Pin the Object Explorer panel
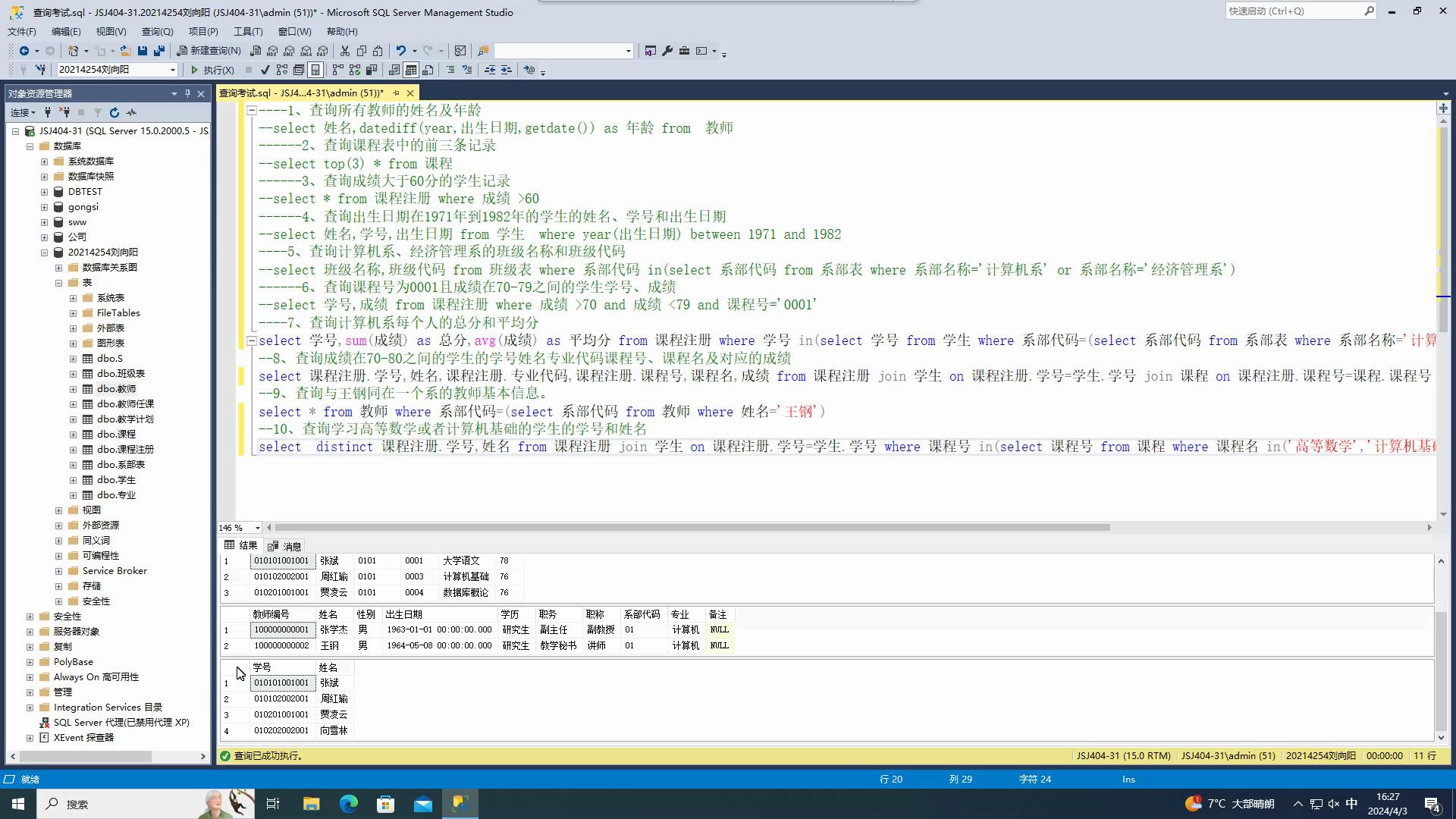The width and height of the screenshot is (1456, 819). click(x=187, y=93)
